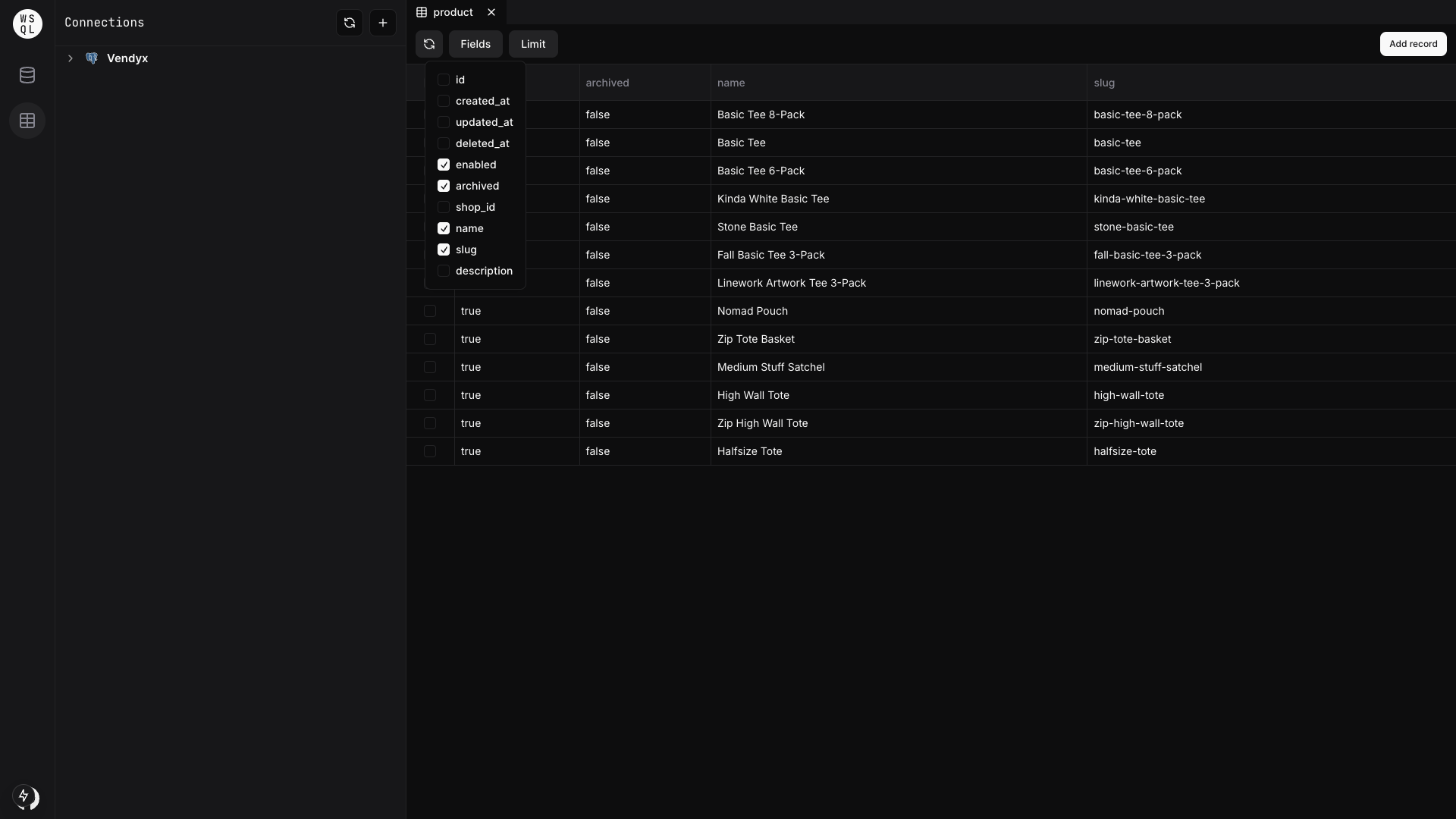
Task: Select the Nomad Pouch row checkbox
Action: [430, 311]
